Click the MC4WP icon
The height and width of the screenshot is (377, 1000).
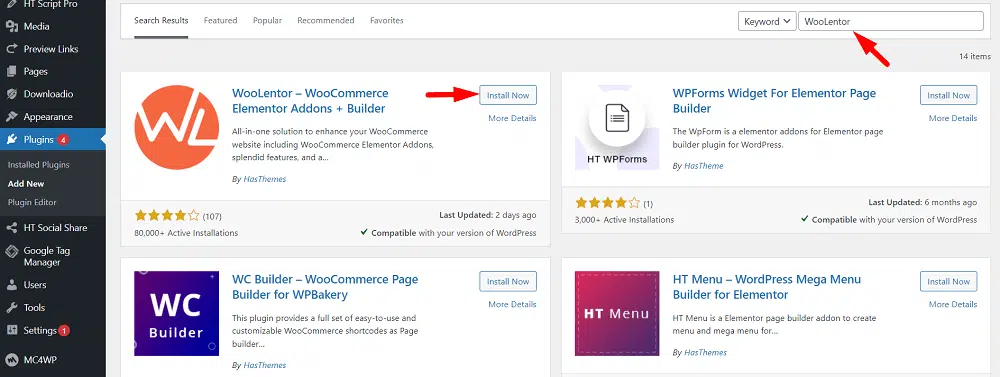click(11, 359)
